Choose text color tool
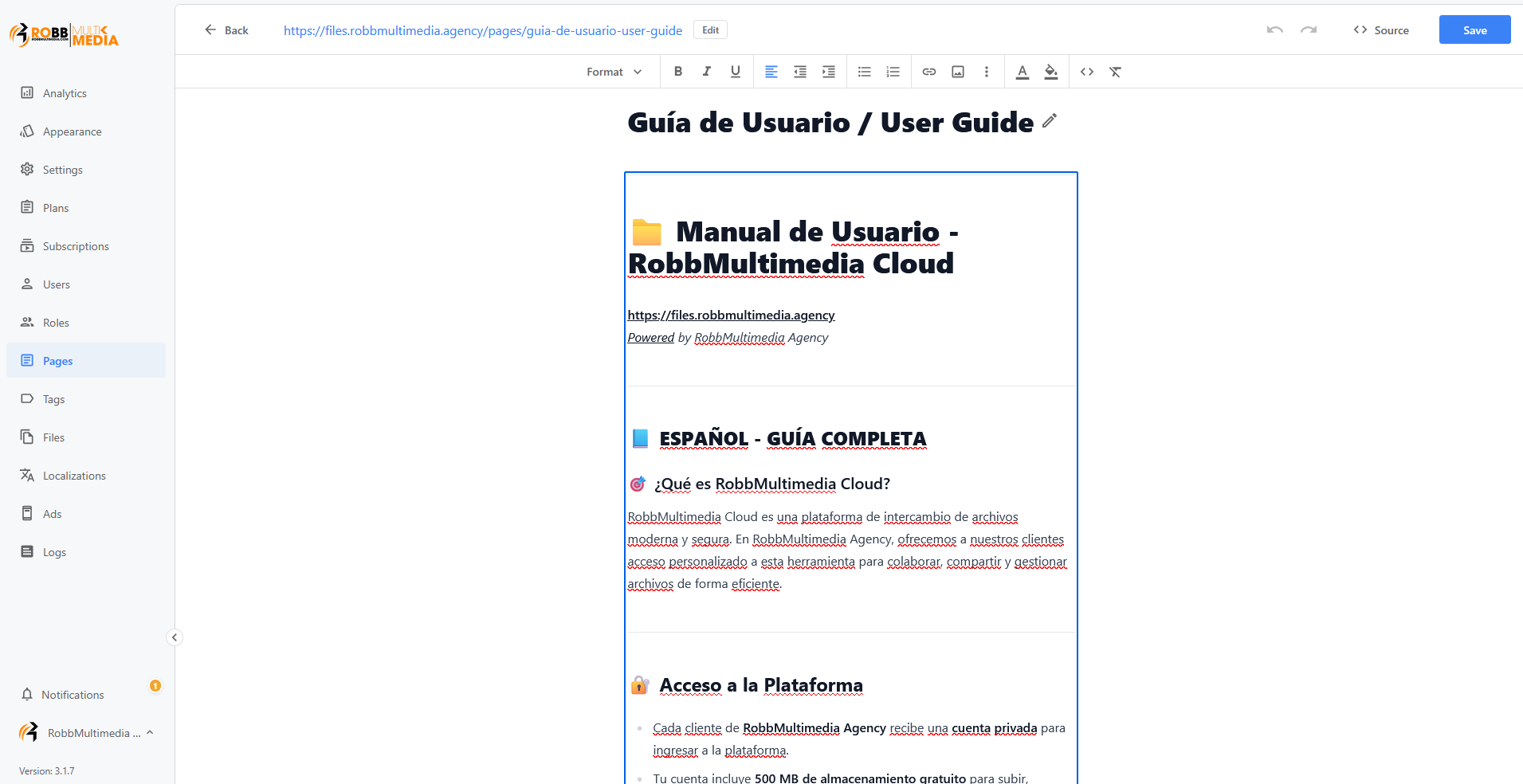This screenshot has height=784, width=1523. click(x=1023, y=72)
